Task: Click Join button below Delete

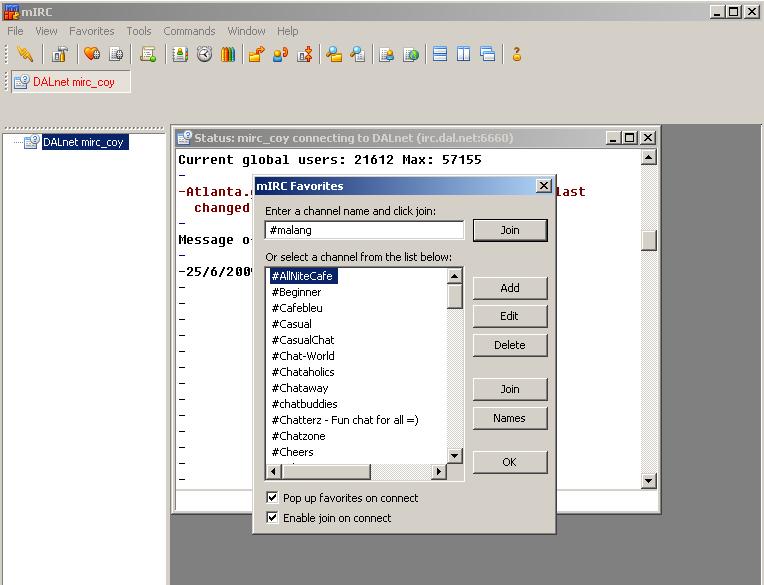Action: point(510,389)
